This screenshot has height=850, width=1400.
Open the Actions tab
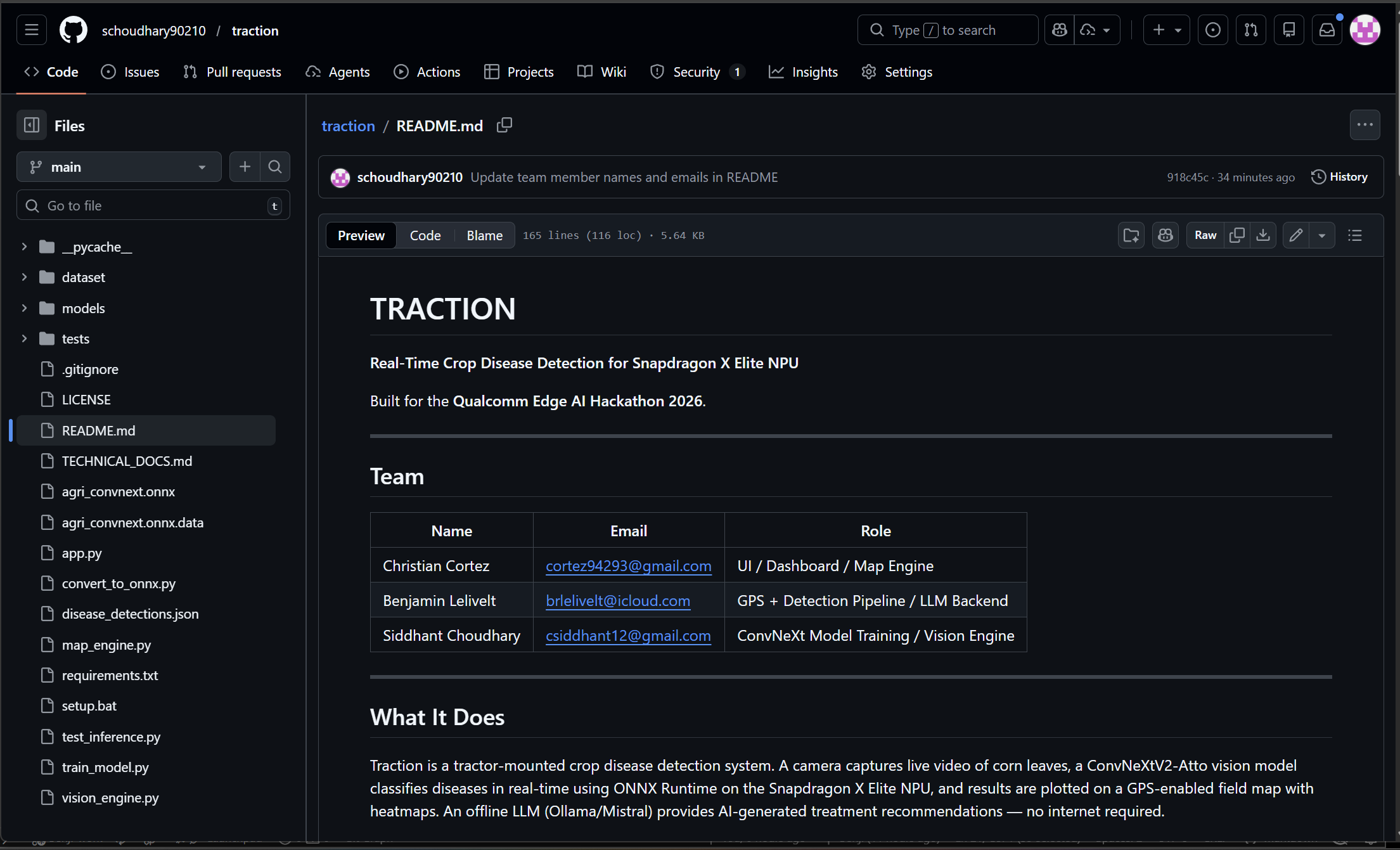click(427, 72)
